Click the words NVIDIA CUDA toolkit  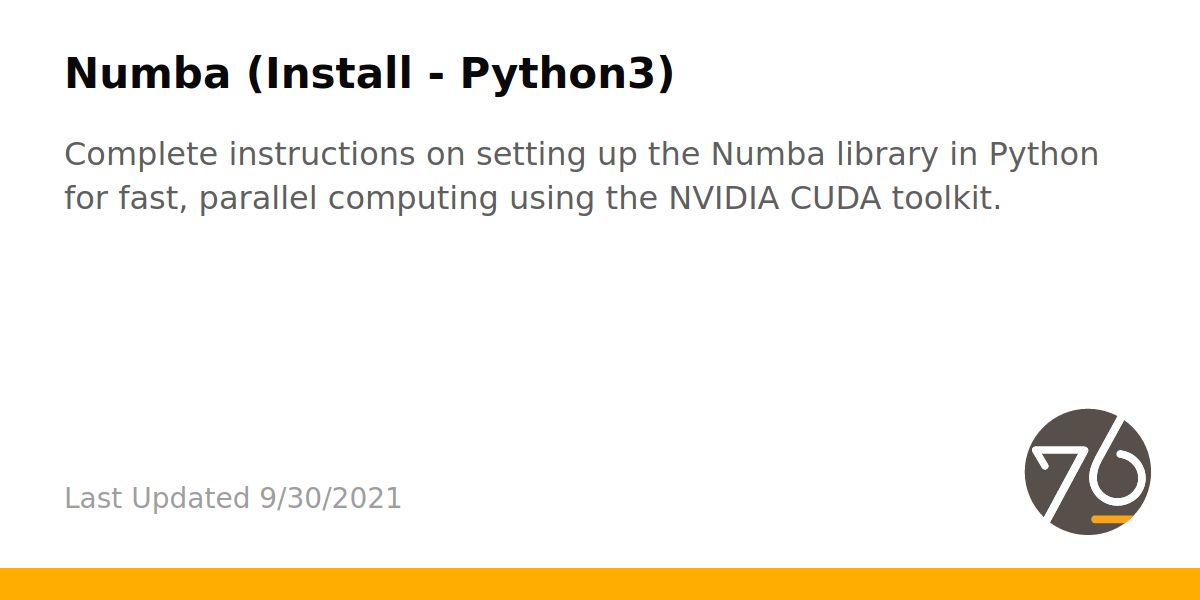834,198
